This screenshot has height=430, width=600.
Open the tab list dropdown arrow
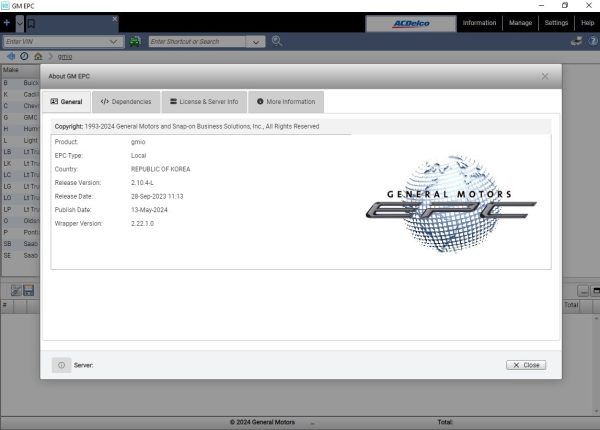click(20, 23)
